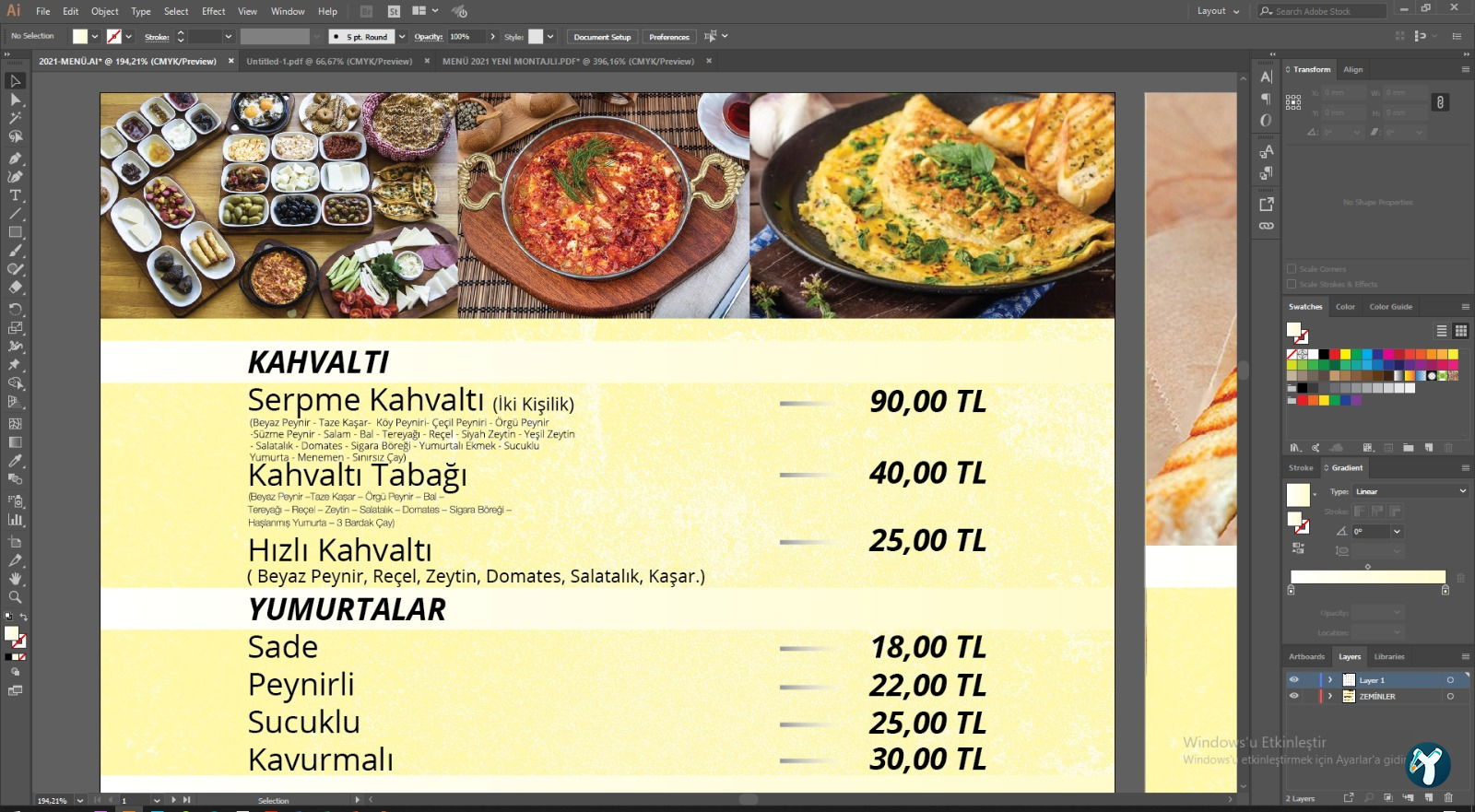Select the Artboard tool

15,542
